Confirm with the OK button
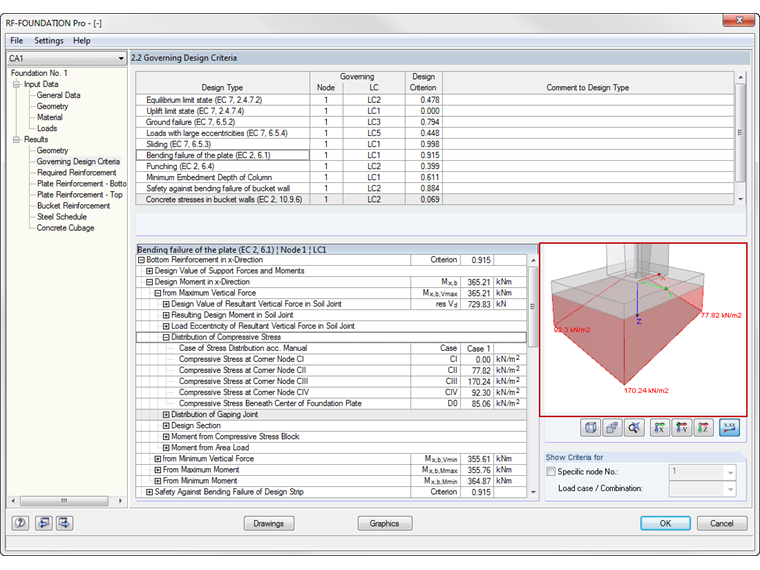This screenshot has height=570, width=760. (665, 523)
